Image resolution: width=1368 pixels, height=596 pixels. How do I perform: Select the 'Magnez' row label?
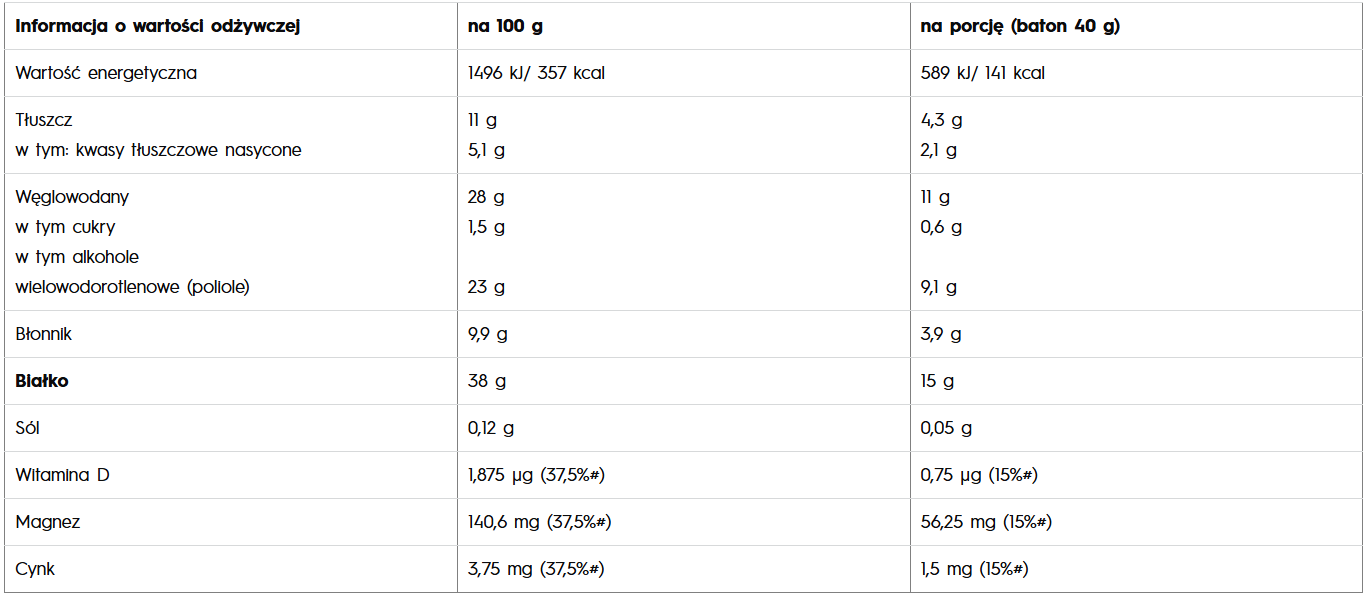(x=48, y=522)
